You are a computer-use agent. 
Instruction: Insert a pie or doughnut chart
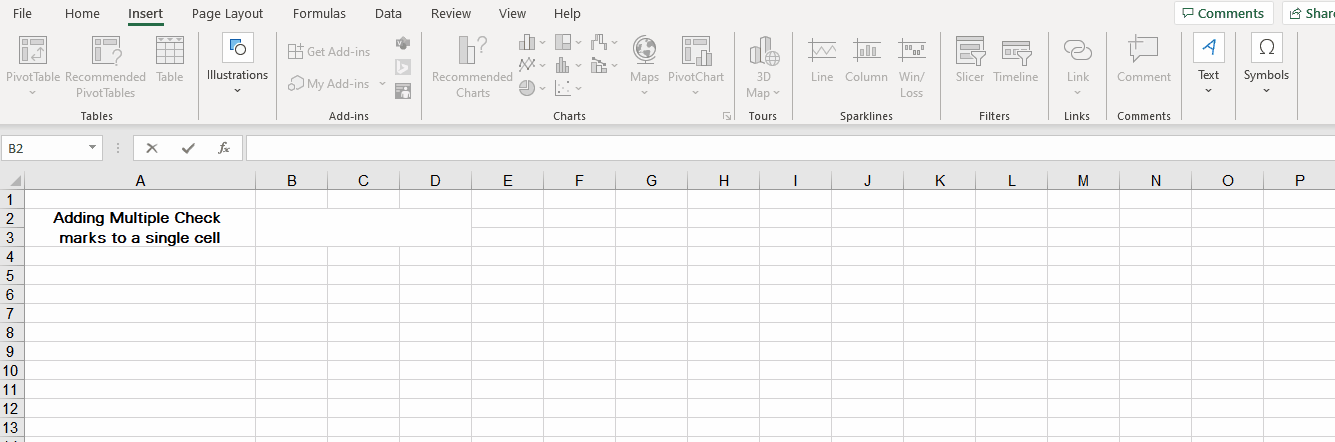527,88
